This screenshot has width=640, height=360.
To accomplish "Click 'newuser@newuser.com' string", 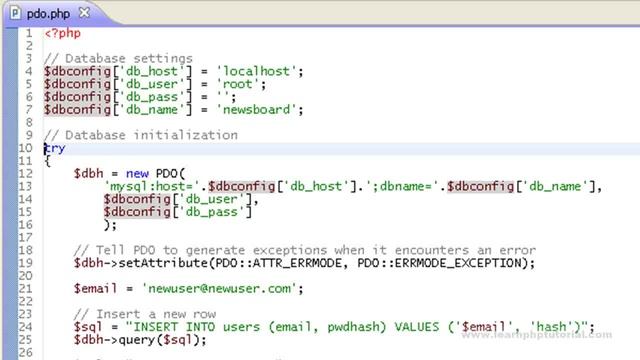I will point(219,289).
